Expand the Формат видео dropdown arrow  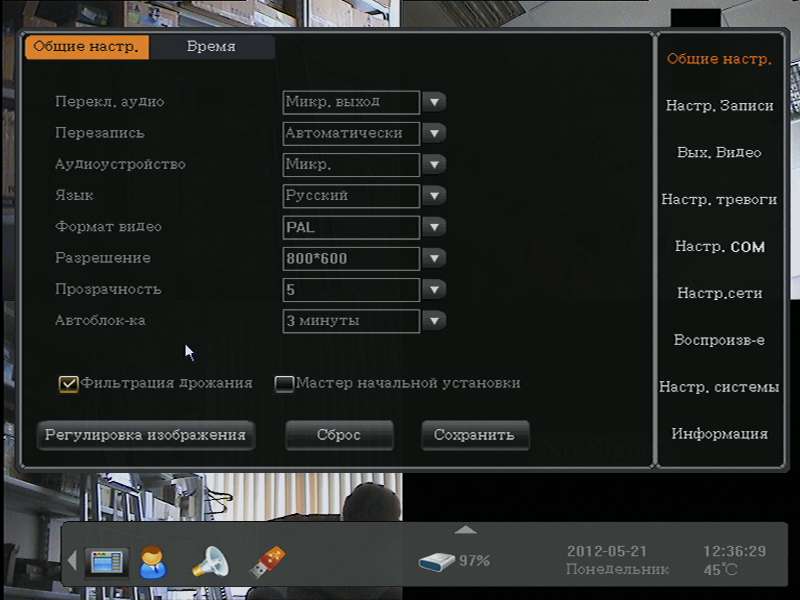tap(434, 227)
